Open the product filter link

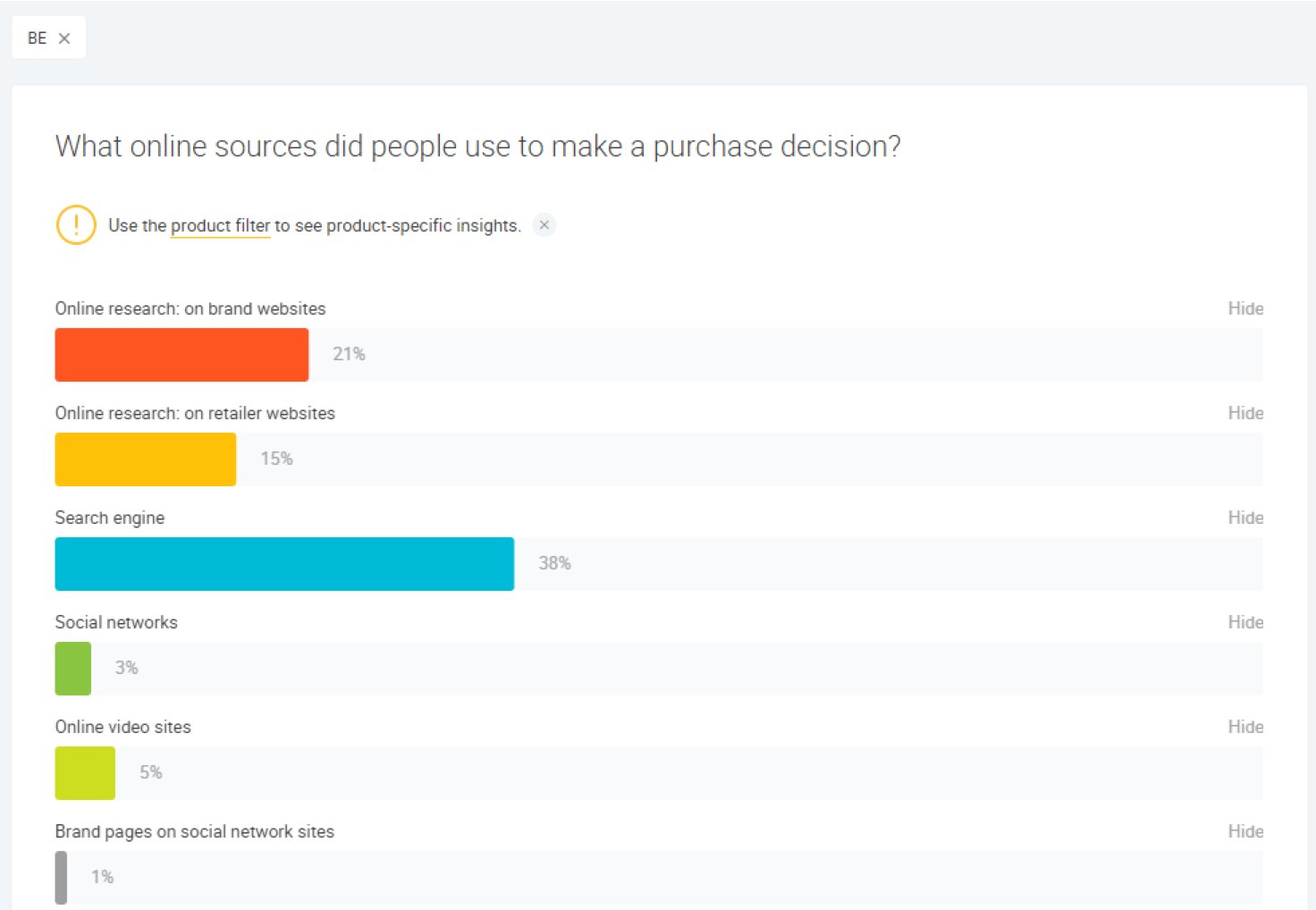220,226
